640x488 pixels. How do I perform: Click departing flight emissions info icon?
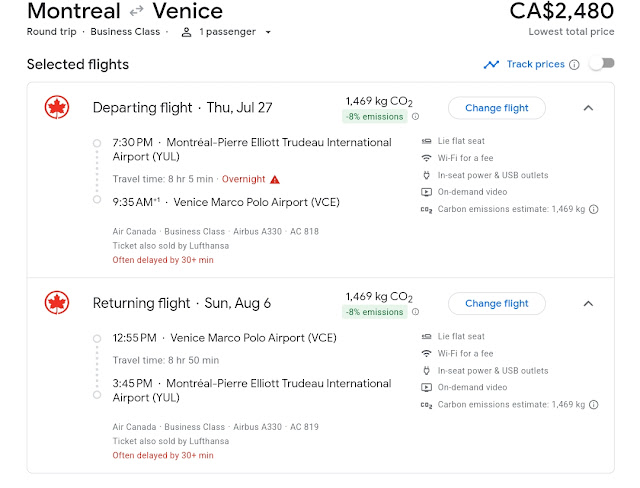pos(415,117)
